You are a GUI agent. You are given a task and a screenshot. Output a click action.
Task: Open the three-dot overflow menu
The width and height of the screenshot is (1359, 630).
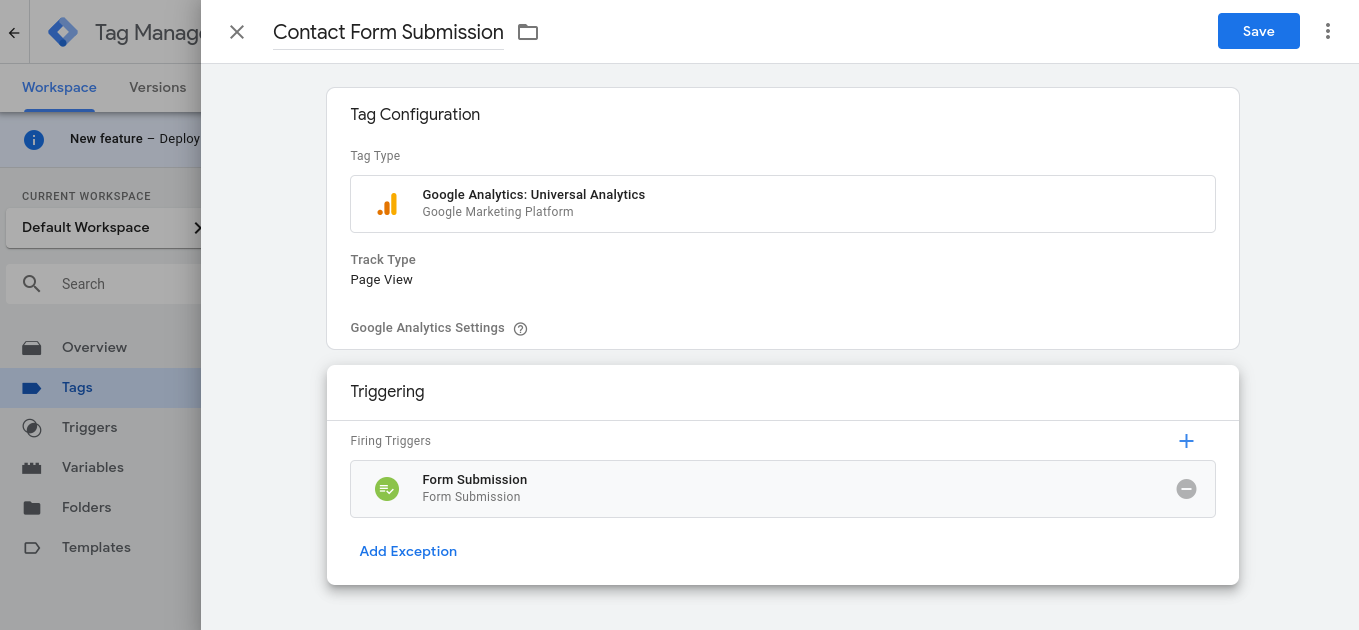[x=1327, y=31]
